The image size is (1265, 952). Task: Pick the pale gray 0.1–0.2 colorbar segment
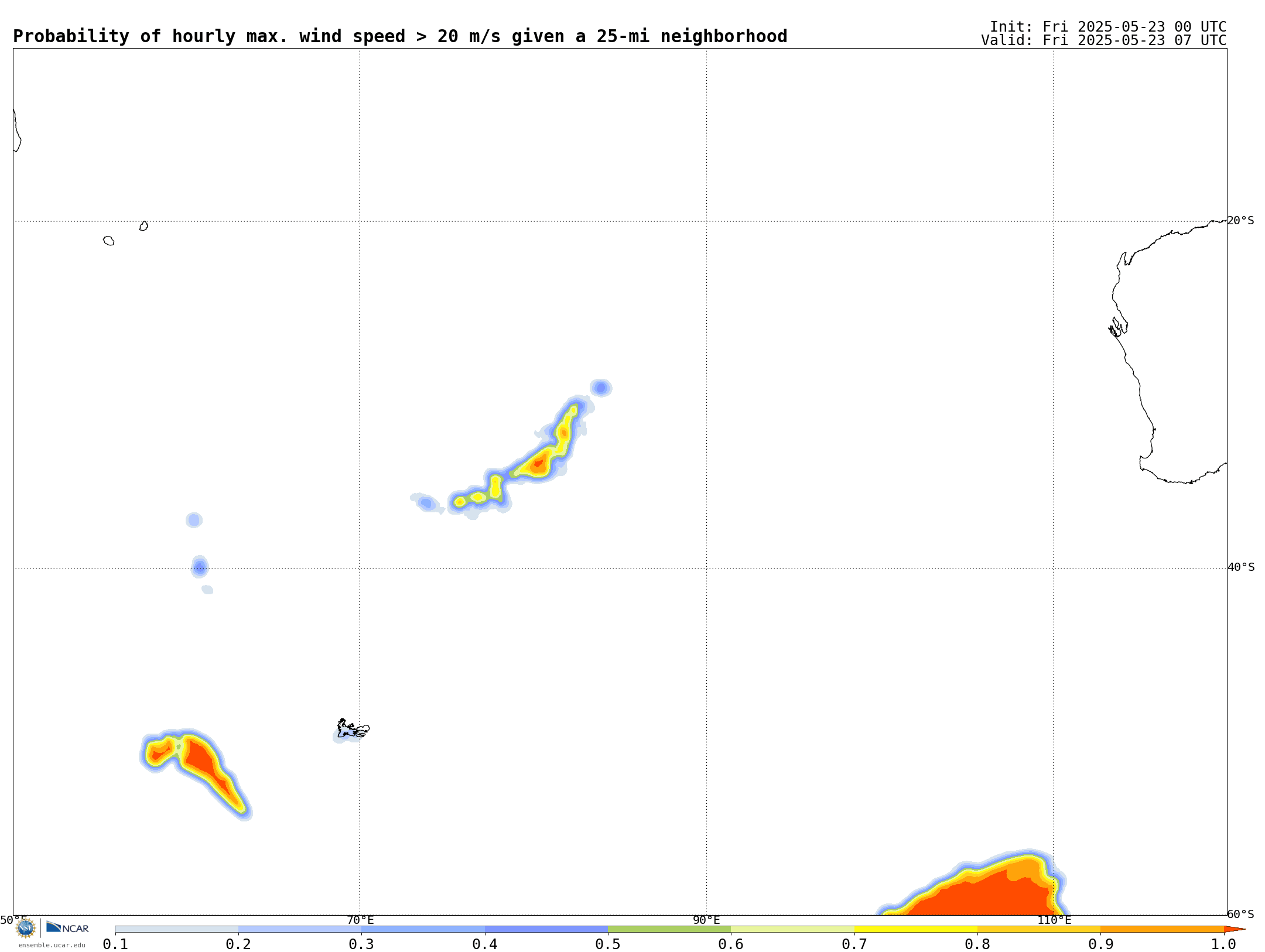coord(177,929)
